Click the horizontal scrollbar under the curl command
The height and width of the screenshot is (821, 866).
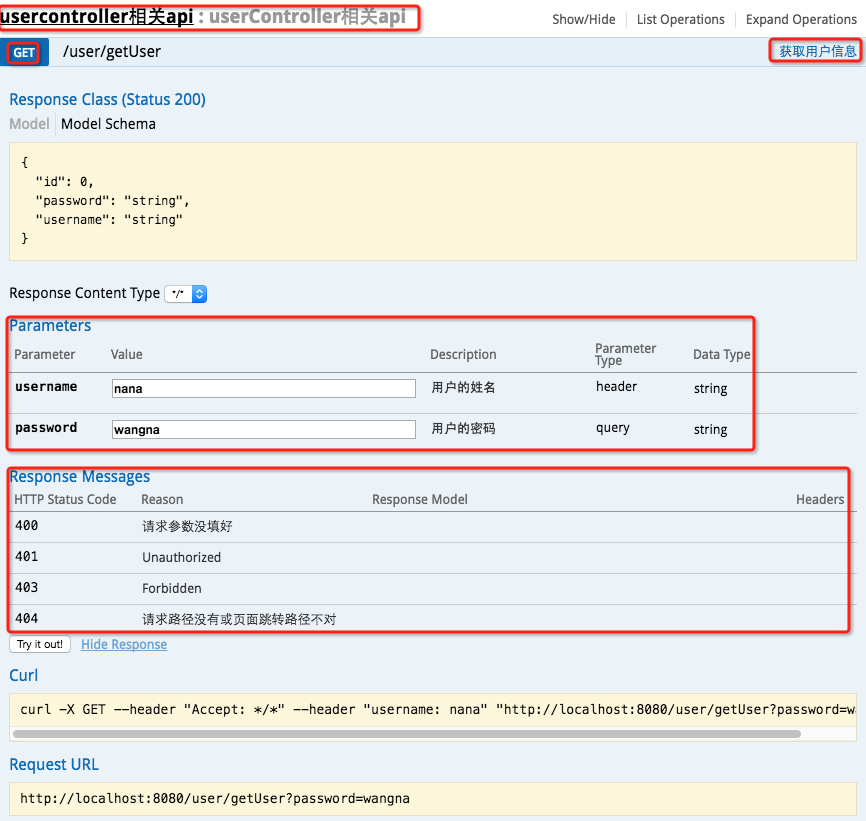(410, 734)
